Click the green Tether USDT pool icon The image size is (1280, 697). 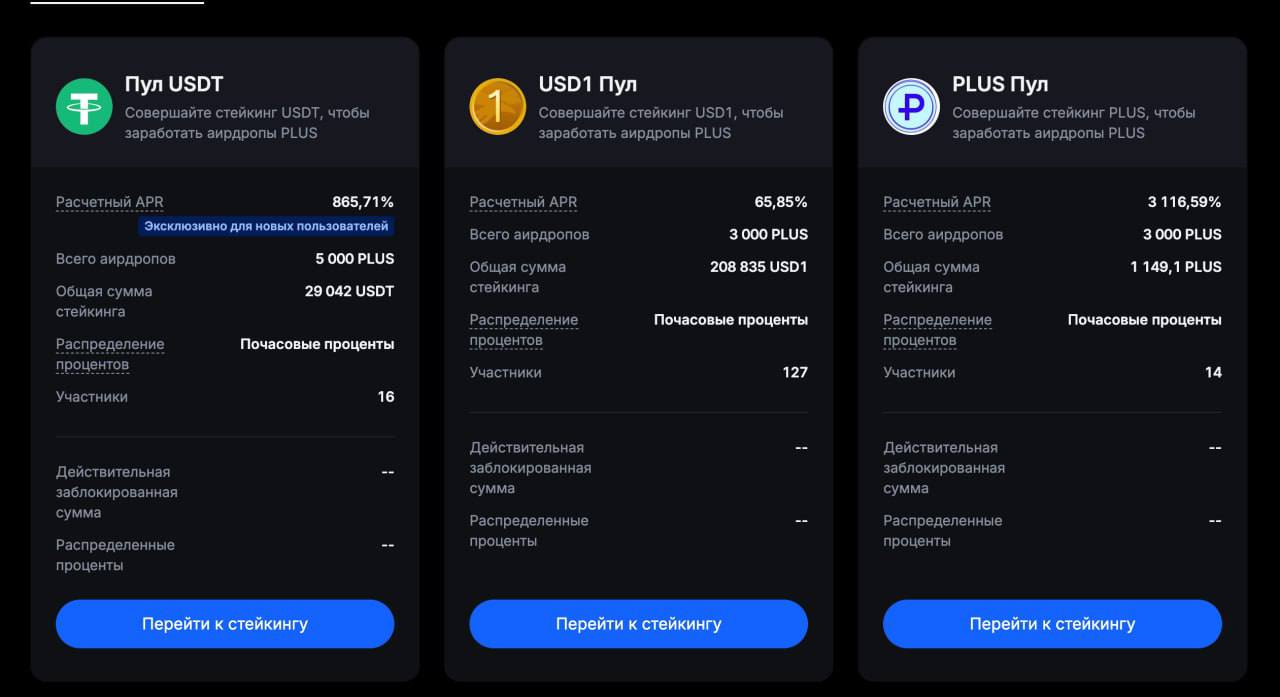coord(84,106)
